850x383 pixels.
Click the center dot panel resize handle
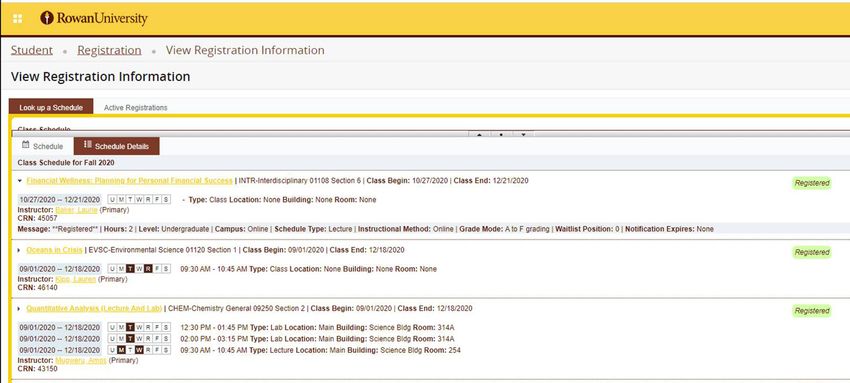tap(501, 134)
